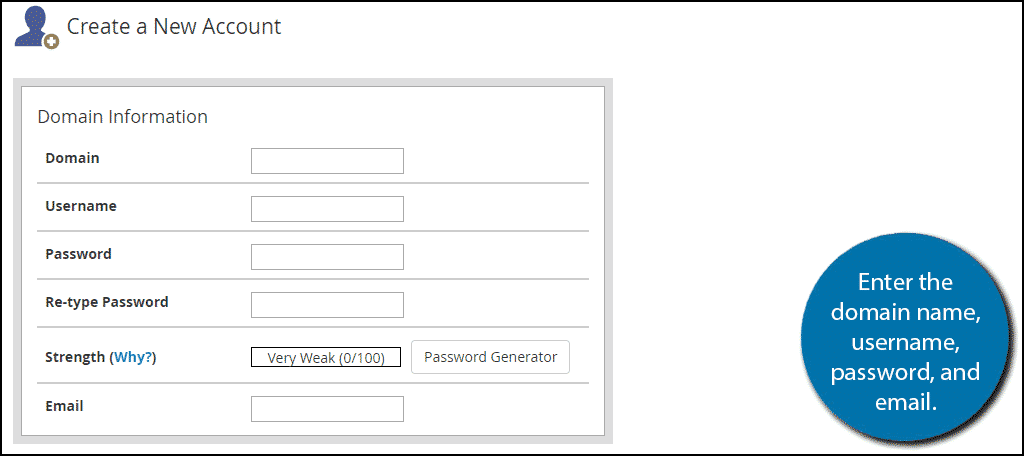
Task: Click the "Domain Information" section title
Action: point(122,117)
